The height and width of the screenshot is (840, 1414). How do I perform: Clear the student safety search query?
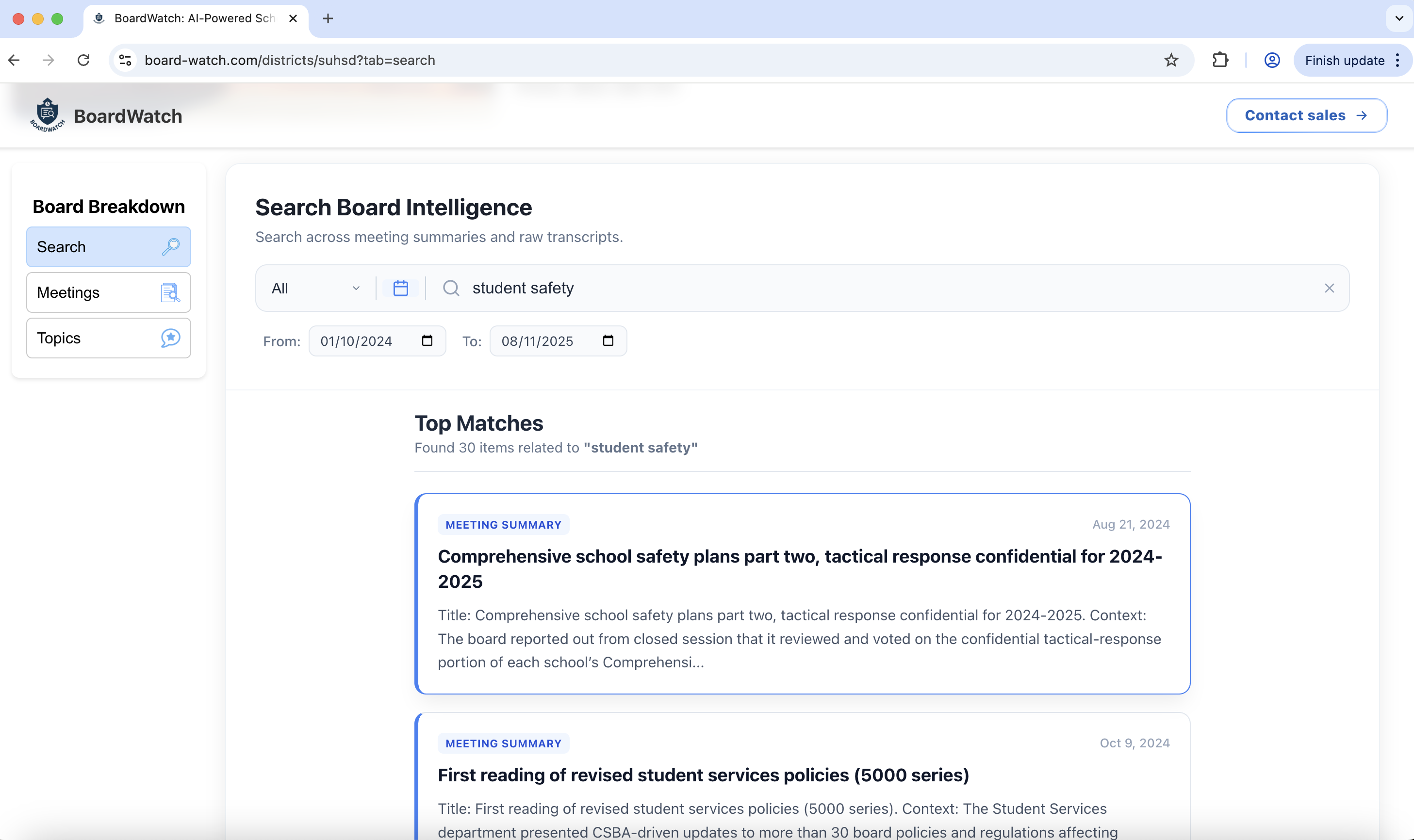coord(1329,288)
